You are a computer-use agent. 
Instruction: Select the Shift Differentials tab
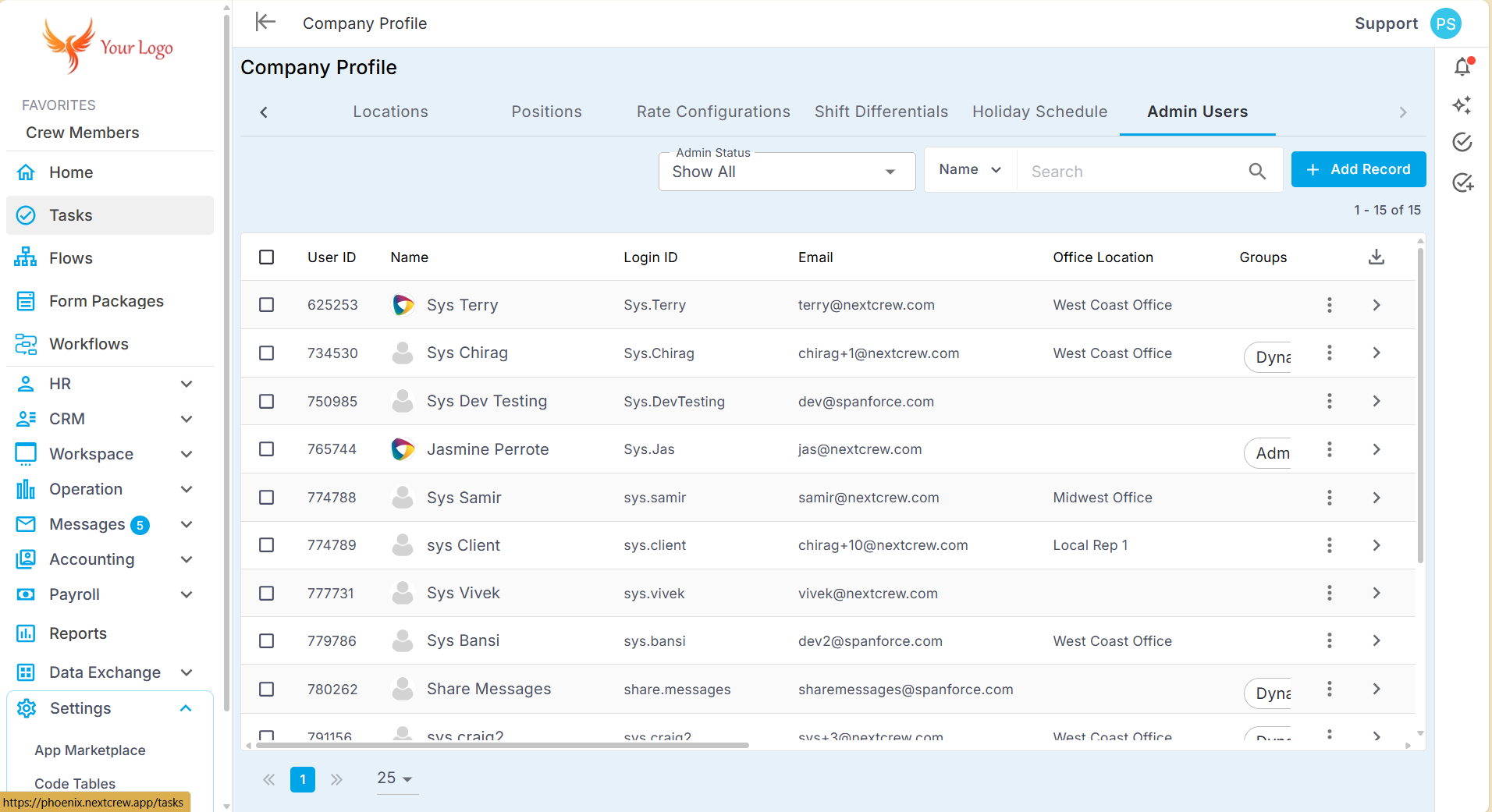(x=881, y=112)
